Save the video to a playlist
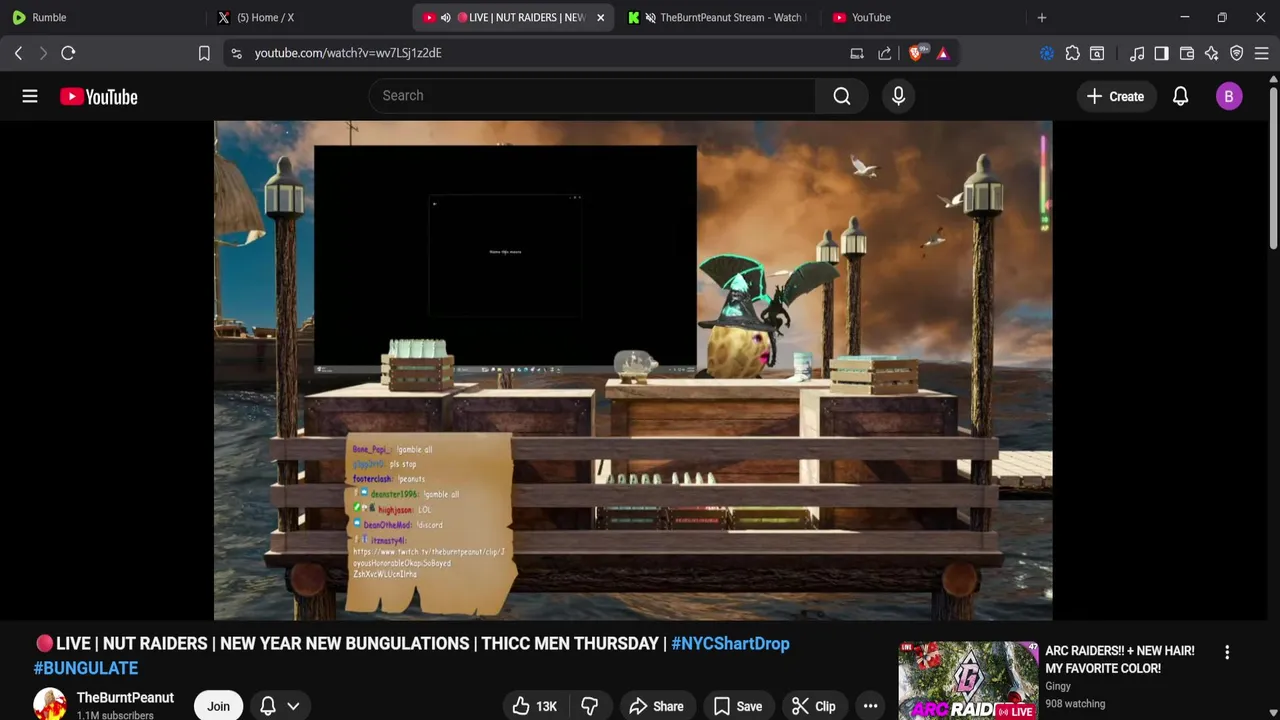The image size is (1280, 720). pyautogui.click(x=738, y=706)
